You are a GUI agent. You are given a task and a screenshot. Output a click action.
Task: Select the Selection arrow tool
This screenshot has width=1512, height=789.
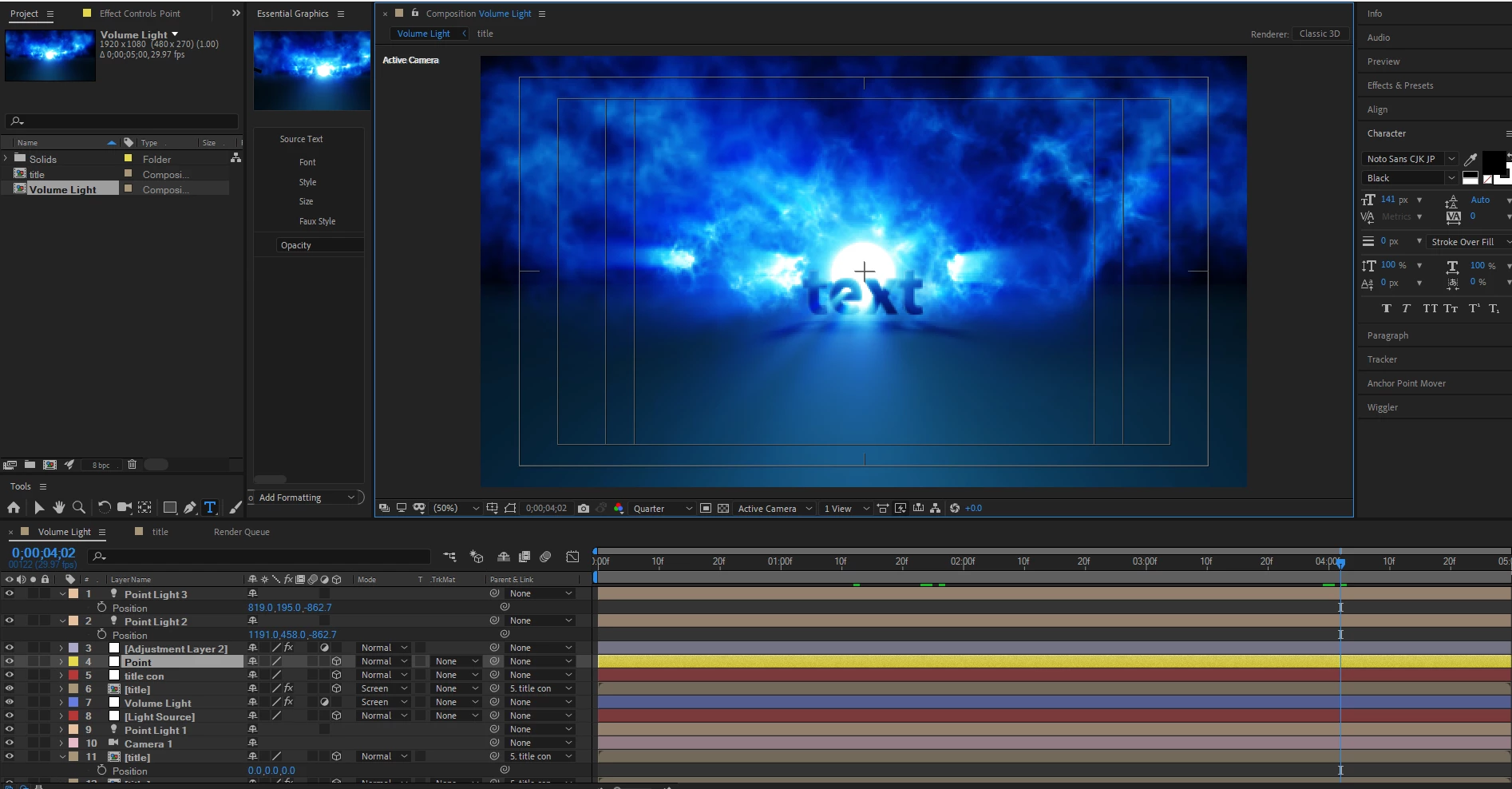38,507
